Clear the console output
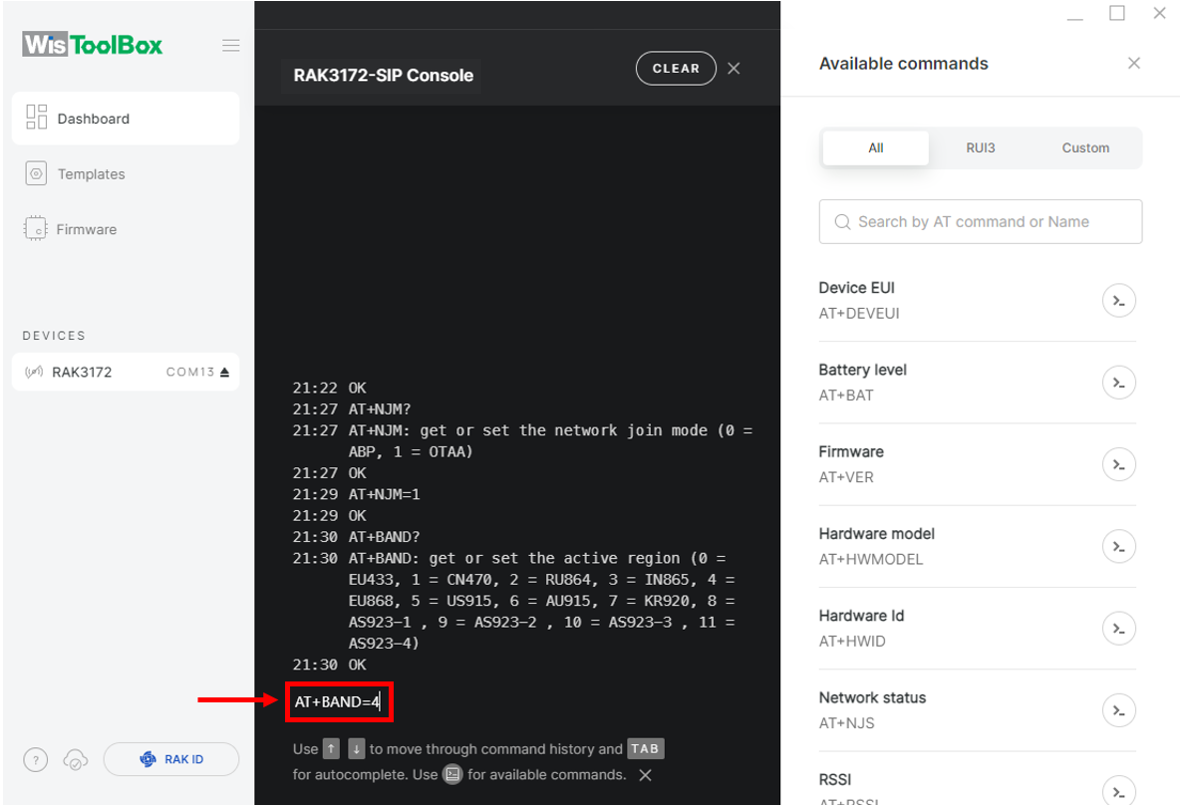 click(676, 68)
